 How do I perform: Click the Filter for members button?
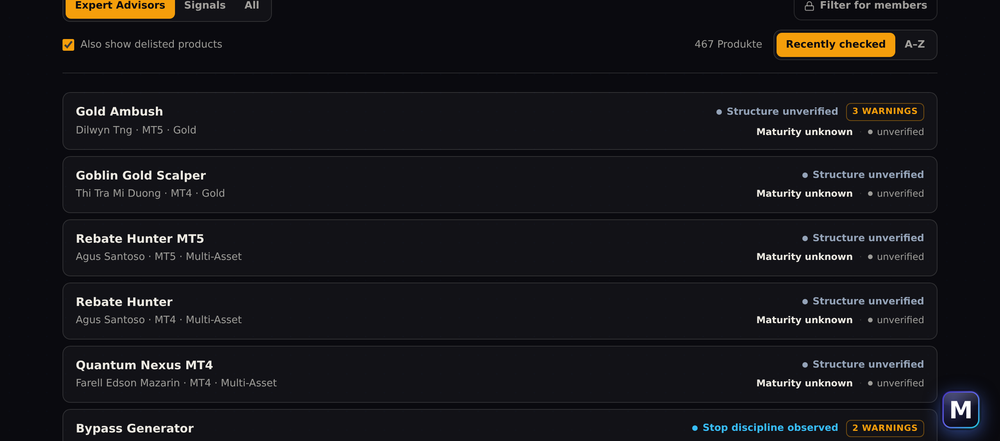(x=865, y=6)
